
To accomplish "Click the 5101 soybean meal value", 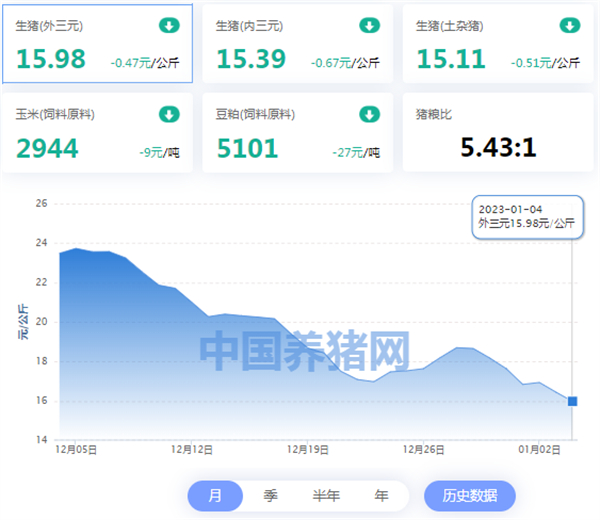I will (247, 148).
